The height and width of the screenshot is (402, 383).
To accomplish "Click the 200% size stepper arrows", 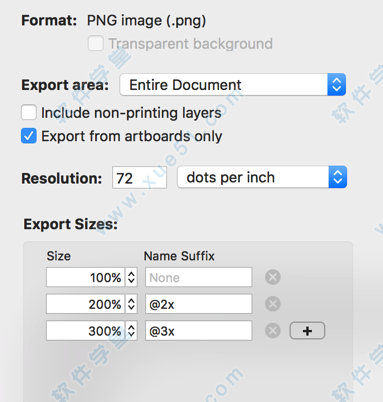I will coord(131,304).
